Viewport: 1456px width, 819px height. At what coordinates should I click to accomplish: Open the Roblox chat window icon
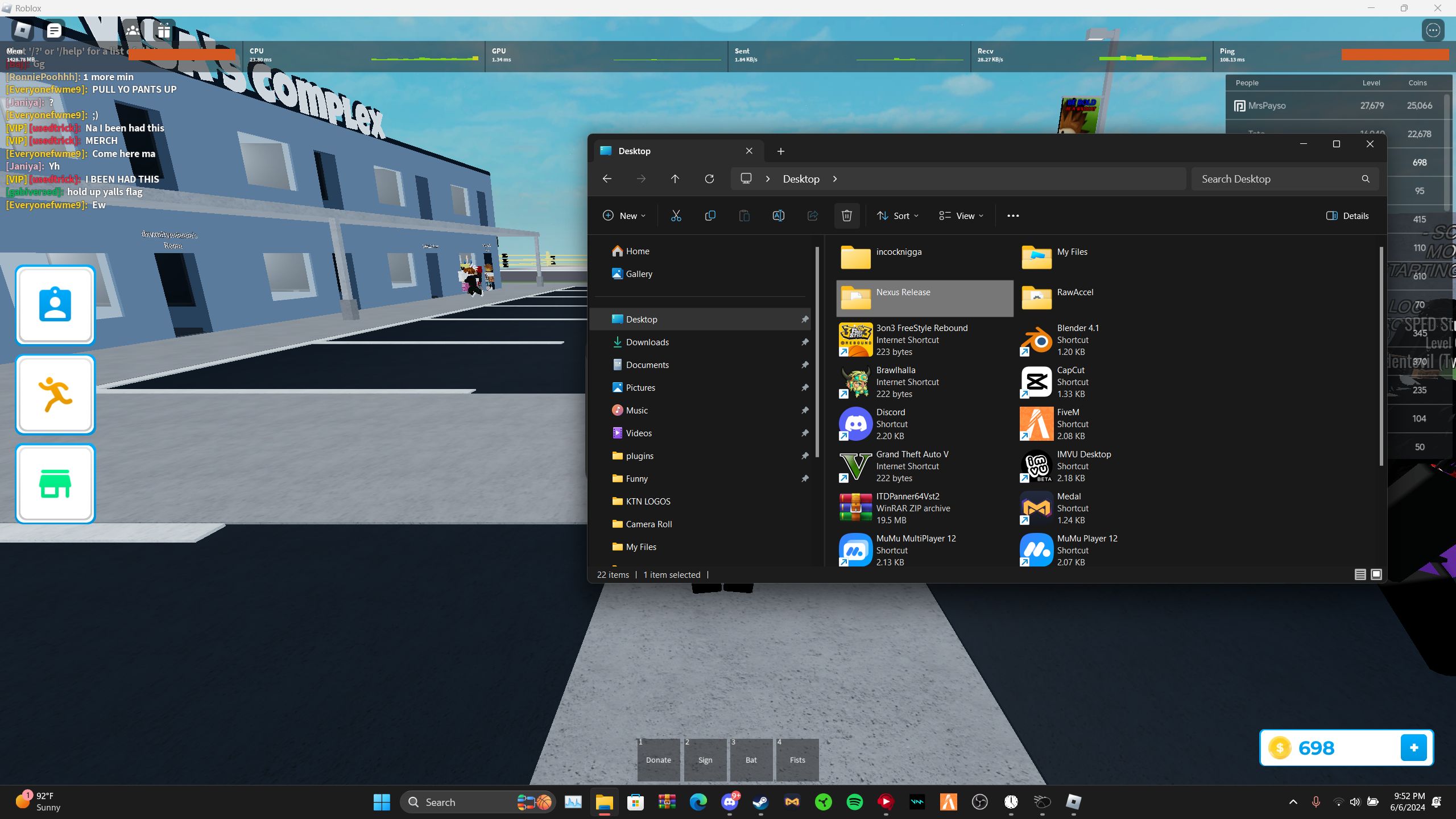pyautogui.click(x=54, y=31)
